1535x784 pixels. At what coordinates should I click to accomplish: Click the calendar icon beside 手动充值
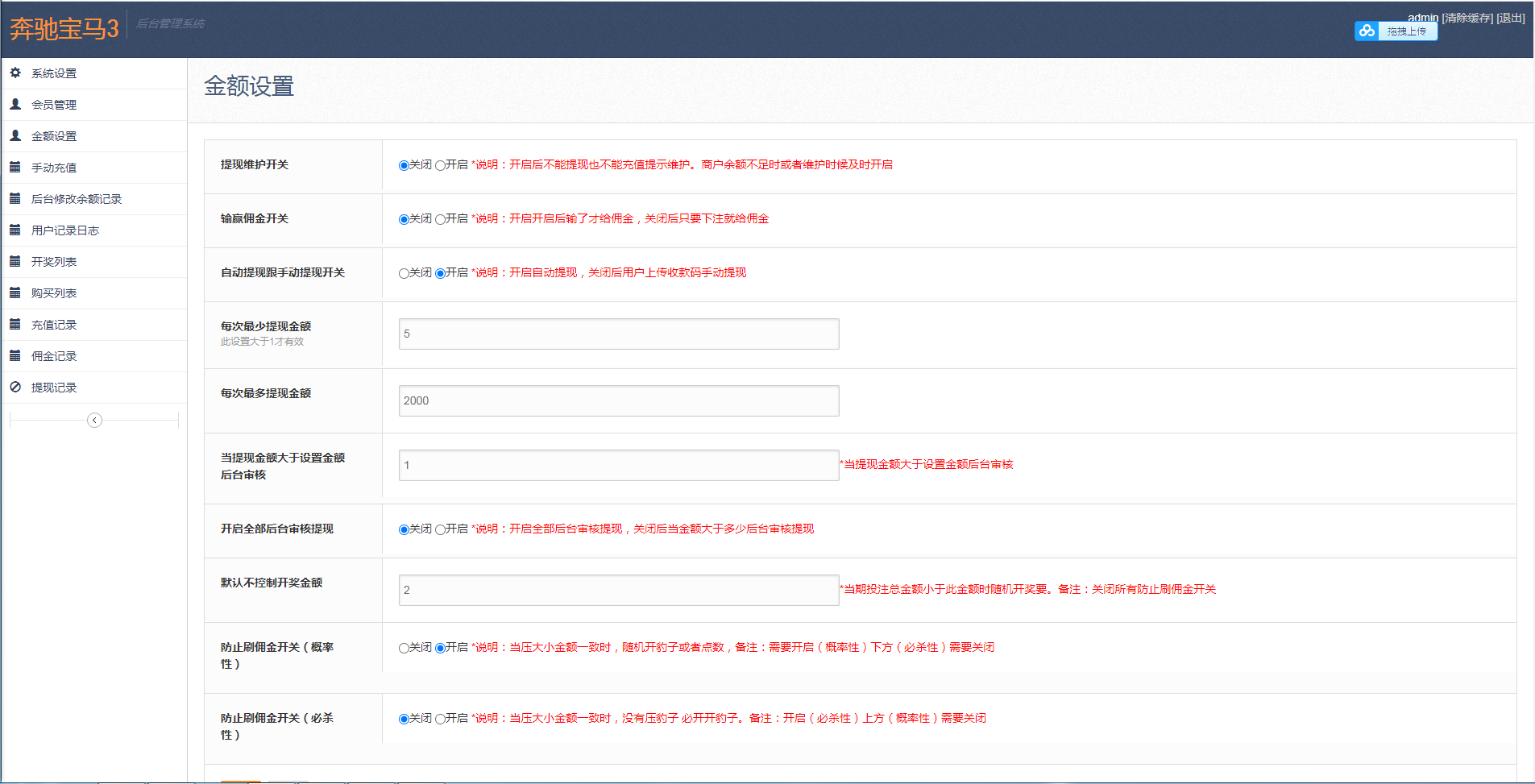click(x=15, y=167)
